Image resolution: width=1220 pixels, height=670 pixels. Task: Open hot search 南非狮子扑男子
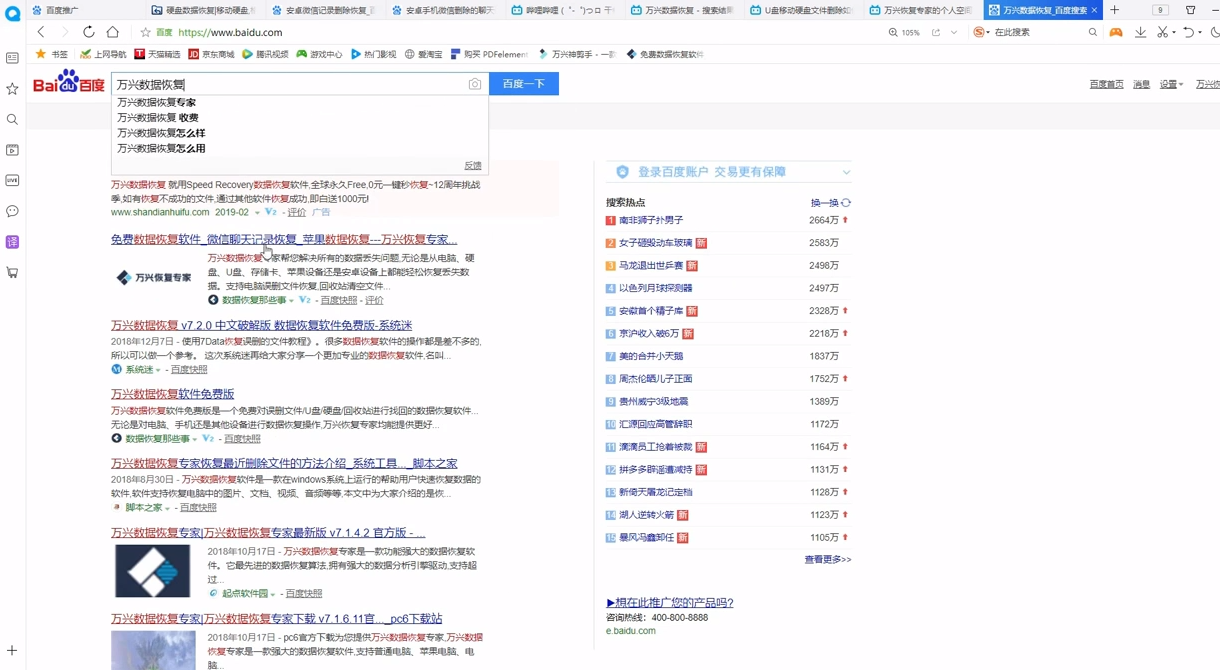(x=651, y=220)
